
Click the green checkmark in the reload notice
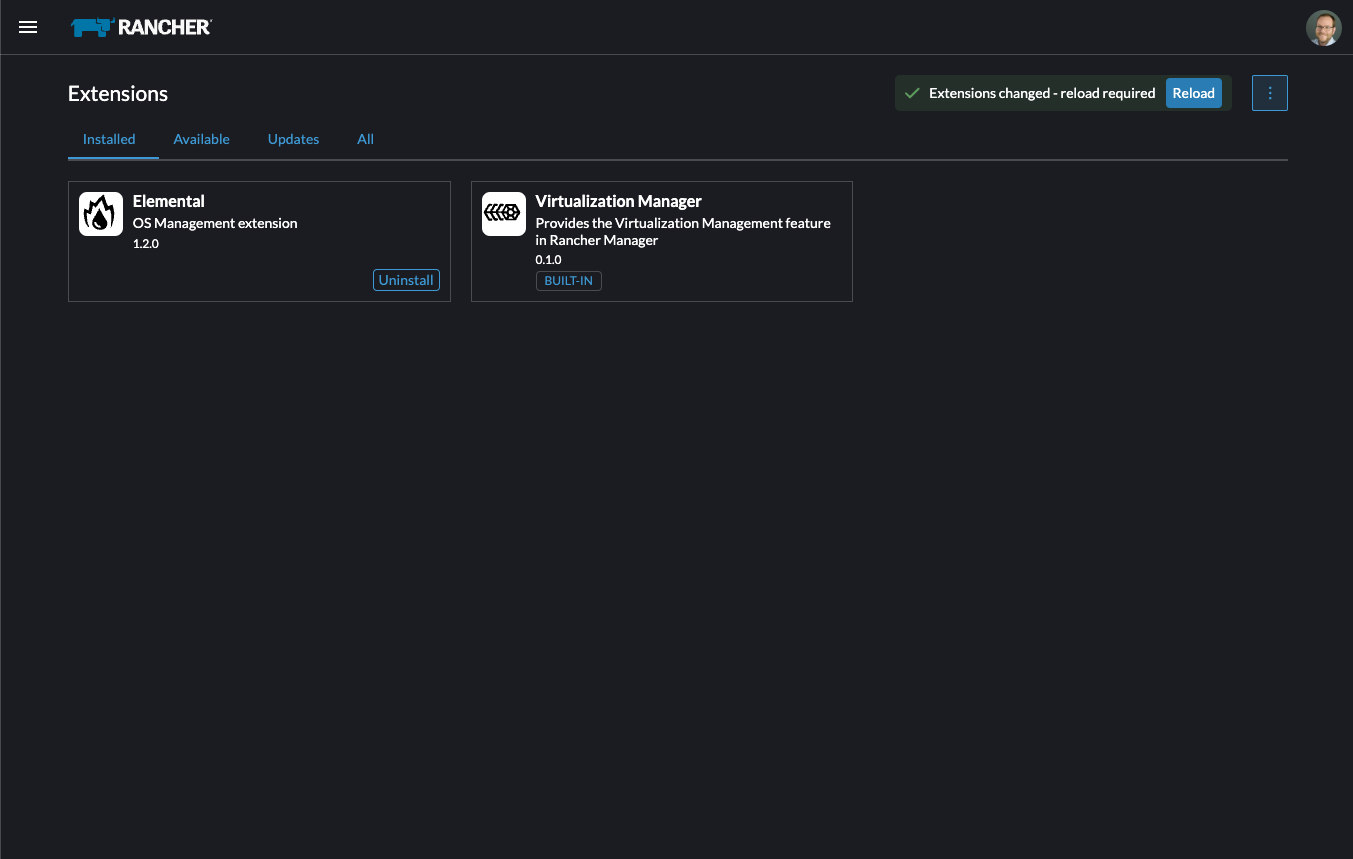(x=911, y=93)
